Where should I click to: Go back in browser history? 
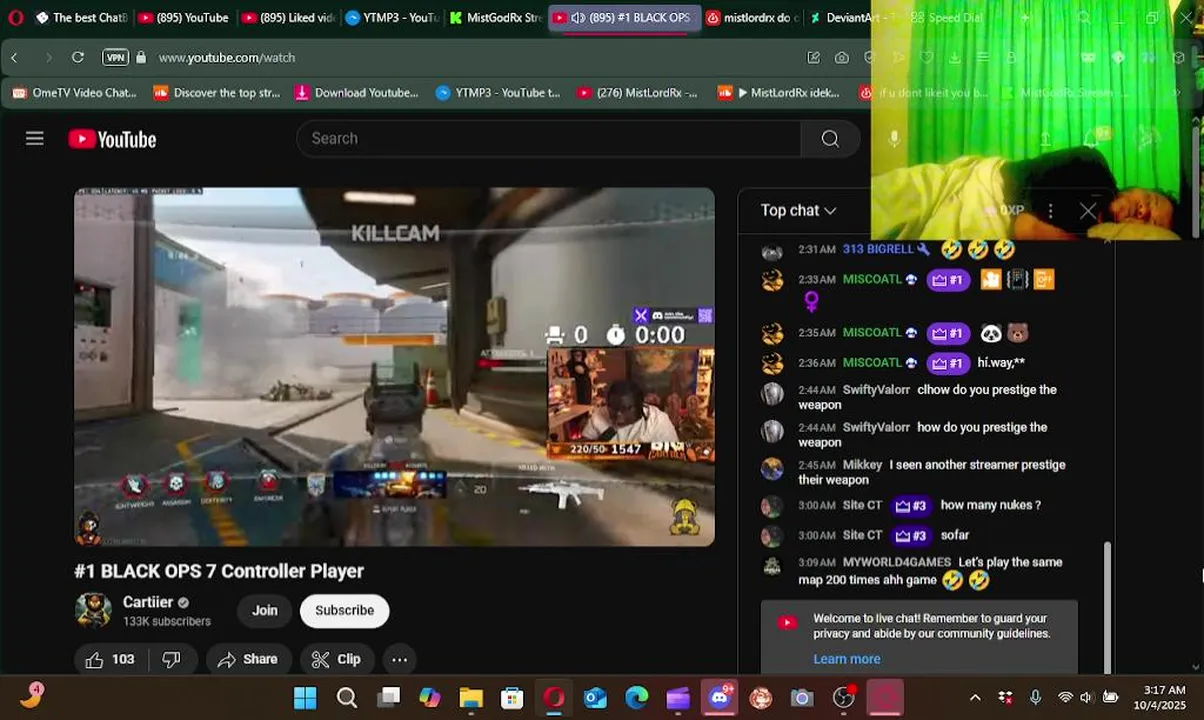tap(15, 57)
